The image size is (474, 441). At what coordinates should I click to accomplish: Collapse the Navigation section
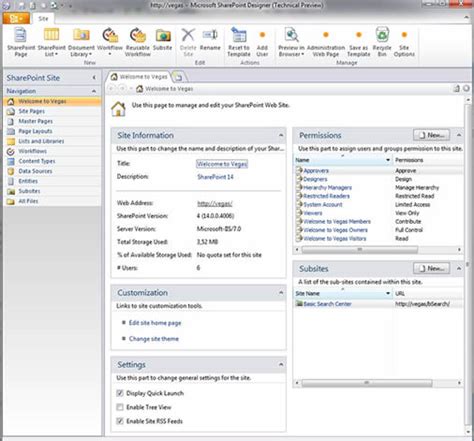pyautogui.click(x=94, y=91)
